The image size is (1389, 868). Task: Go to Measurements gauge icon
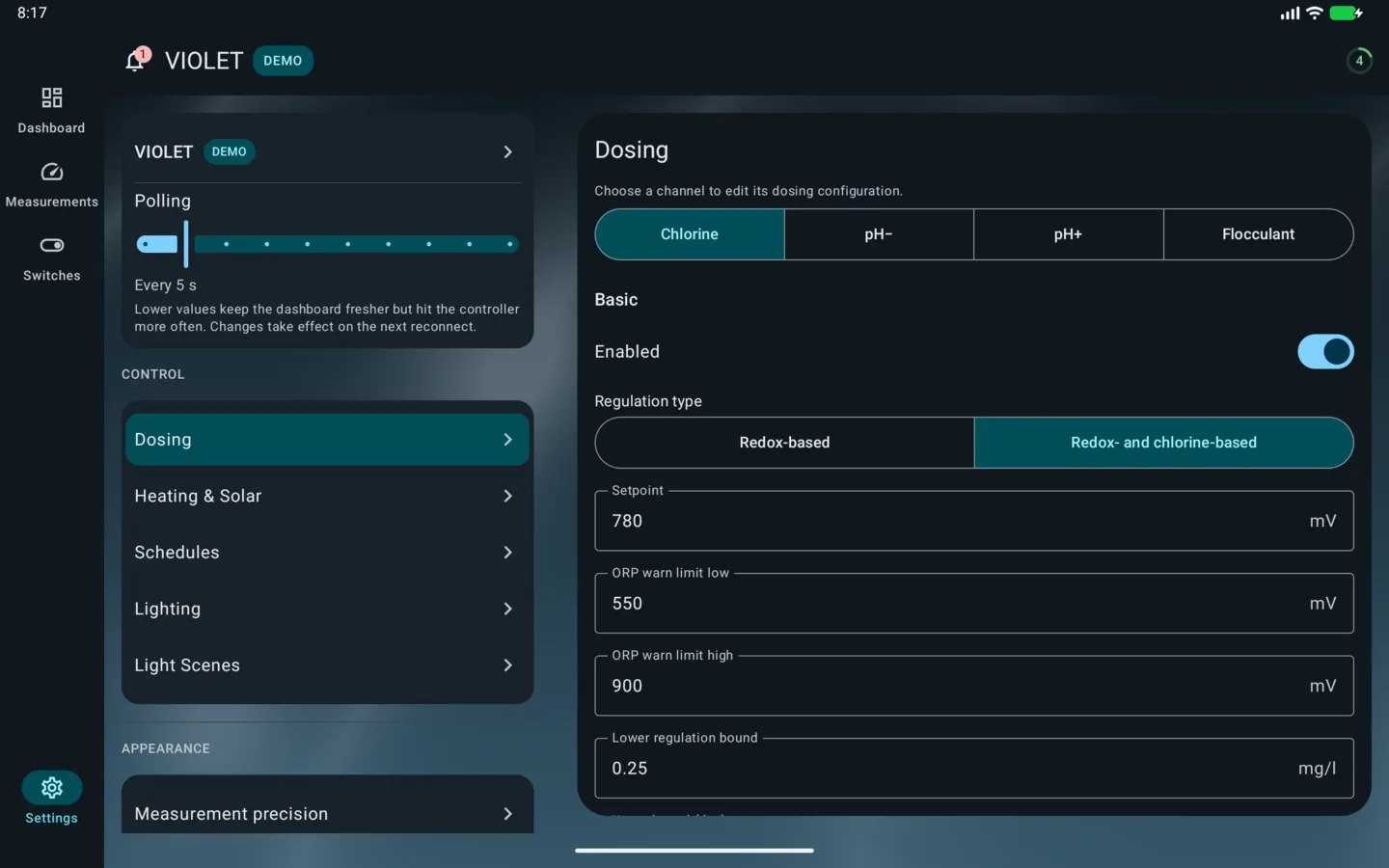coord(51,172)
